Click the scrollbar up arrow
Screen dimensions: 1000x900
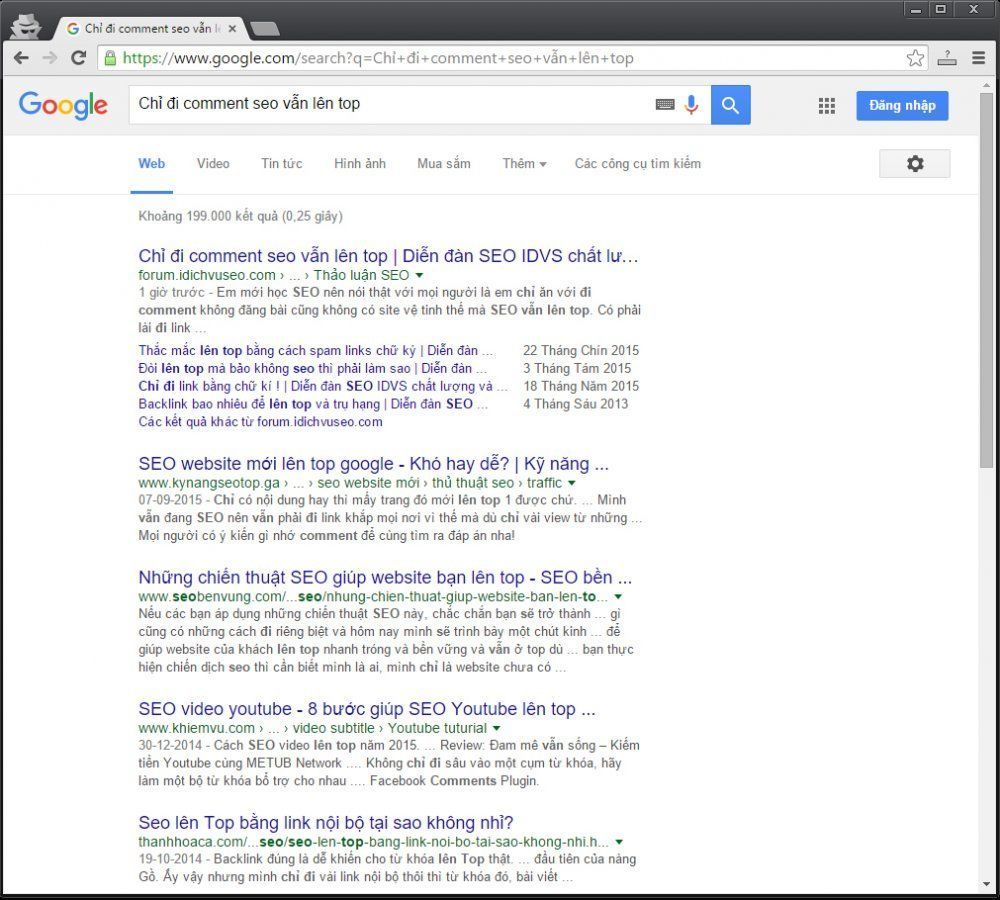987,84
